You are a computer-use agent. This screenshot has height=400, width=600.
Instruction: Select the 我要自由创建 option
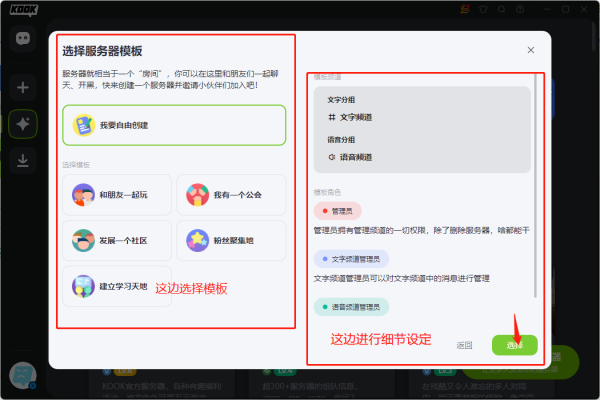click(x=174, y=125)
